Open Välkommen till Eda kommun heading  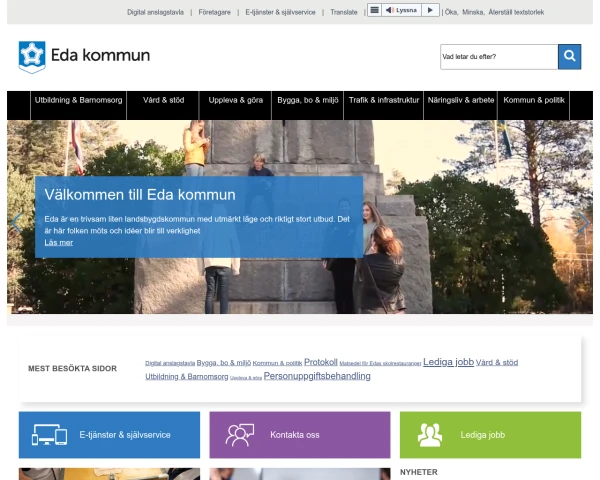click(x=140, y=195)
